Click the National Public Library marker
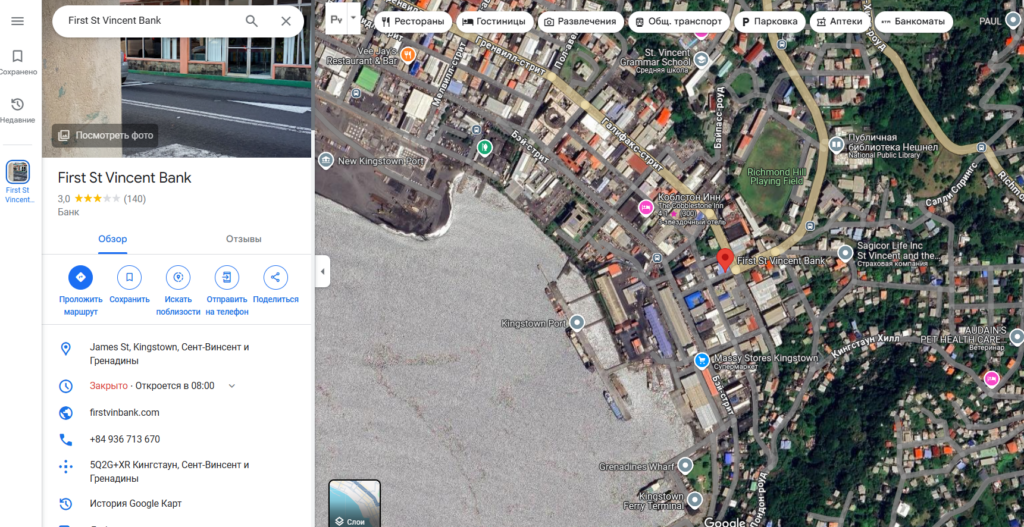Image resolution: width=1024 pixels, height=527 pixels. pos(837,144)
